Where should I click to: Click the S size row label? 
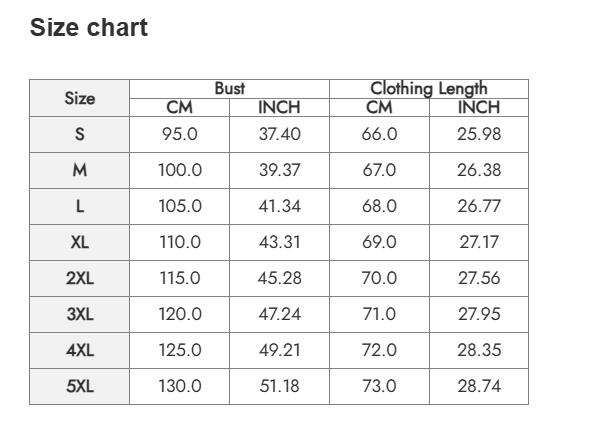tap(80, 134)
